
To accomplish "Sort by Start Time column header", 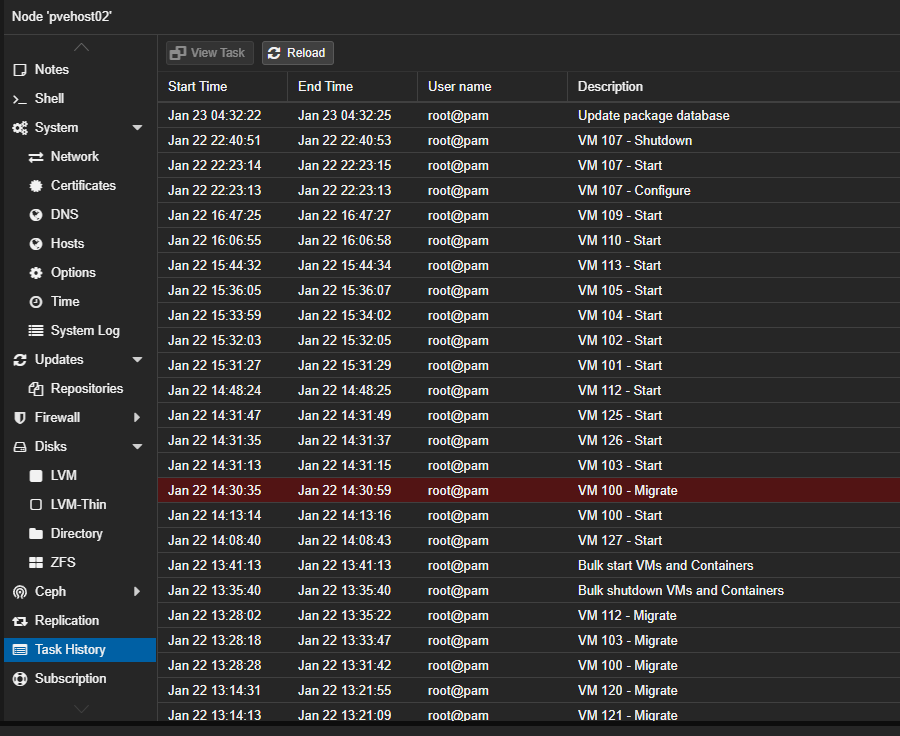I will 198,87.
